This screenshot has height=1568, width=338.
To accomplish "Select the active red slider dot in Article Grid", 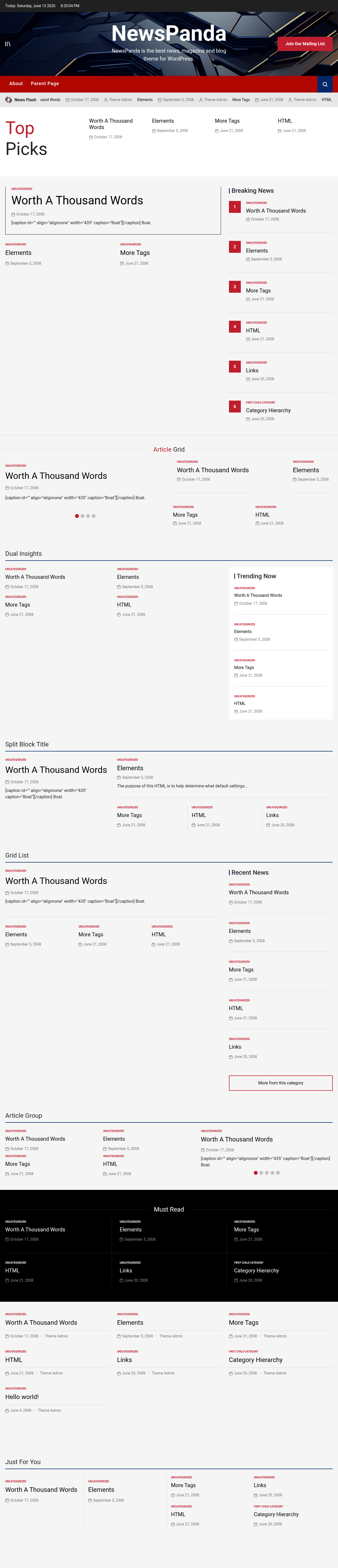I will pos(77,516).
